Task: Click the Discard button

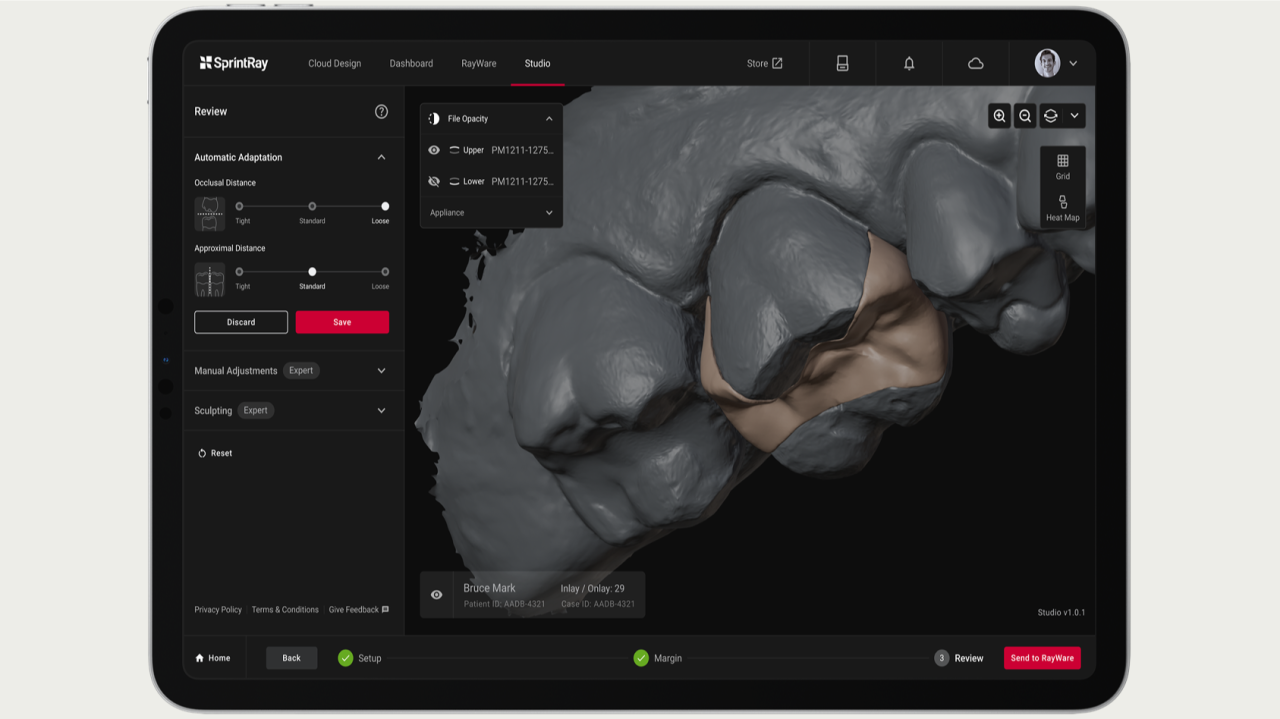Action: (241, 322)
